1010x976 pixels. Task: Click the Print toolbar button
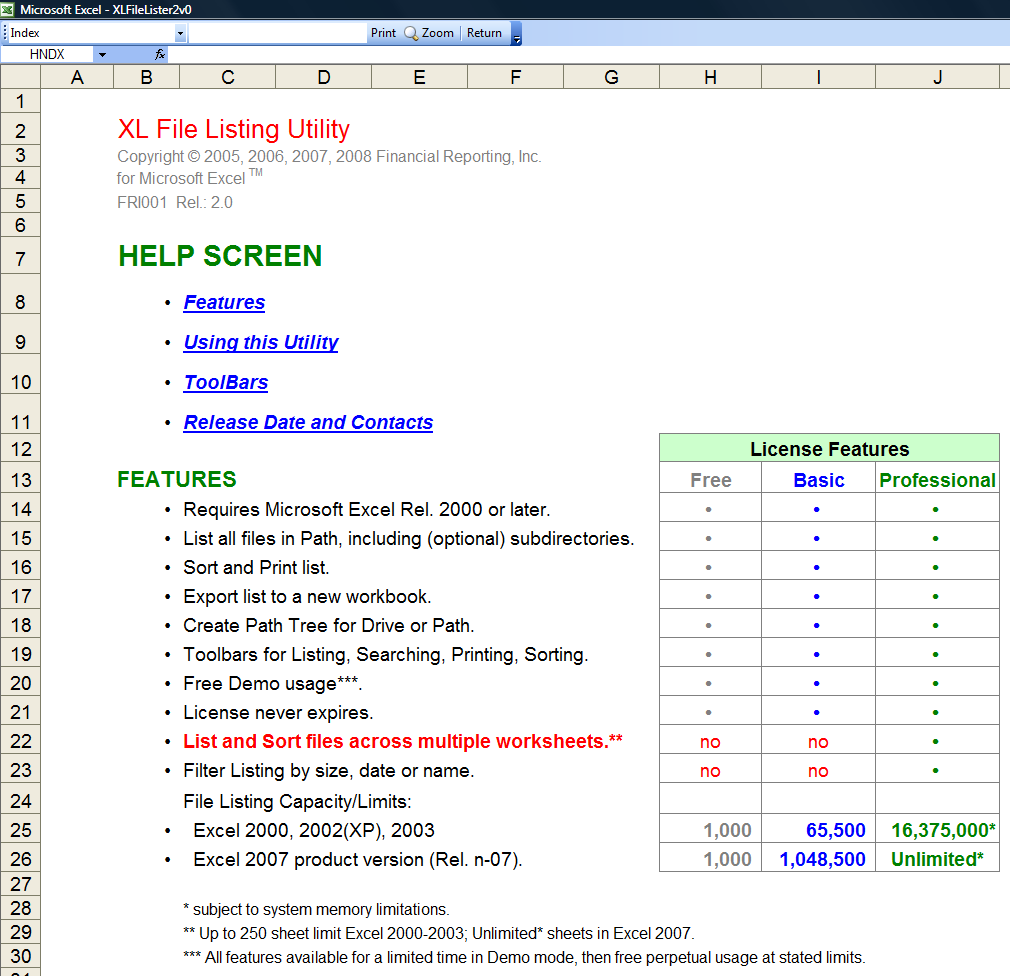tap(383, 33)
